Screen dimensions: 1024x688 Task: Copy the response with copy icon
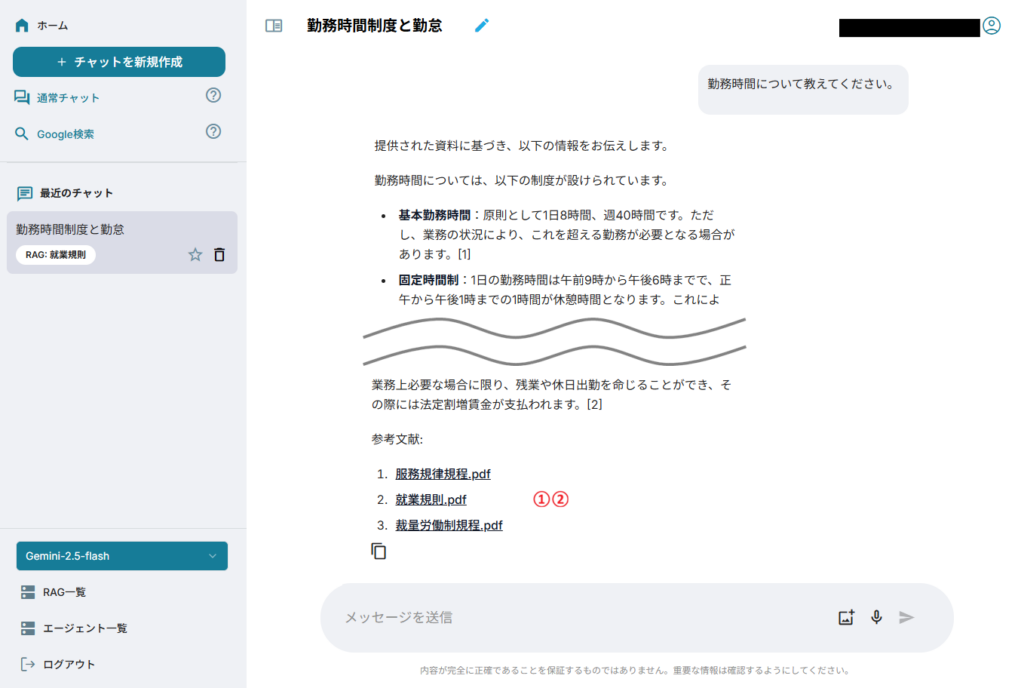tap(379, 551)
